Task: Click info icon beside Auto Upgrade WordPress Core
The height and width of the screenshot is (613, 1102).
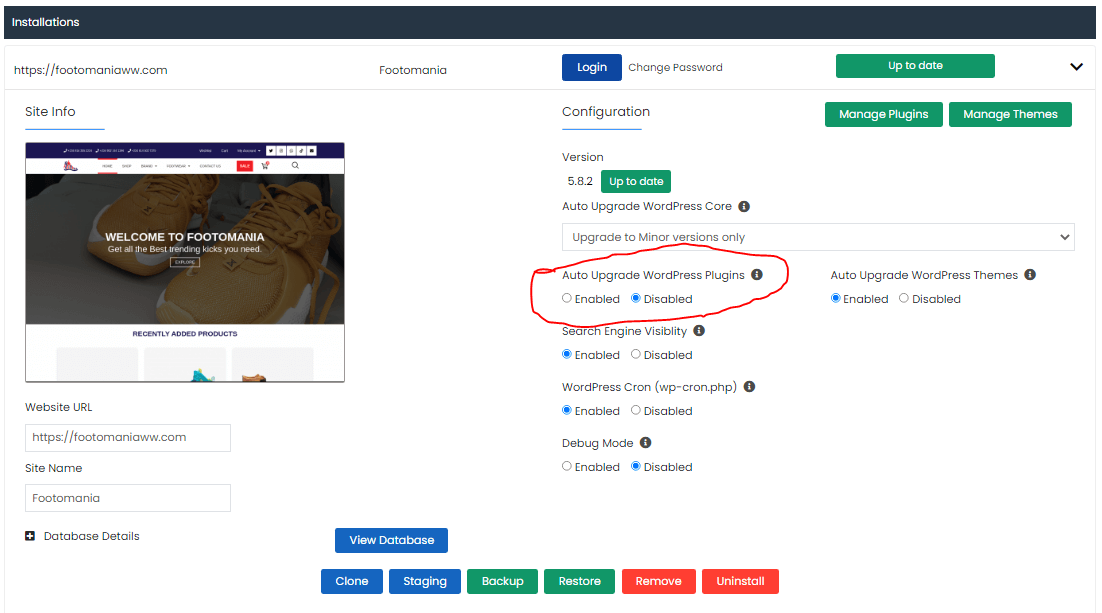Action: tap(744, 207)
